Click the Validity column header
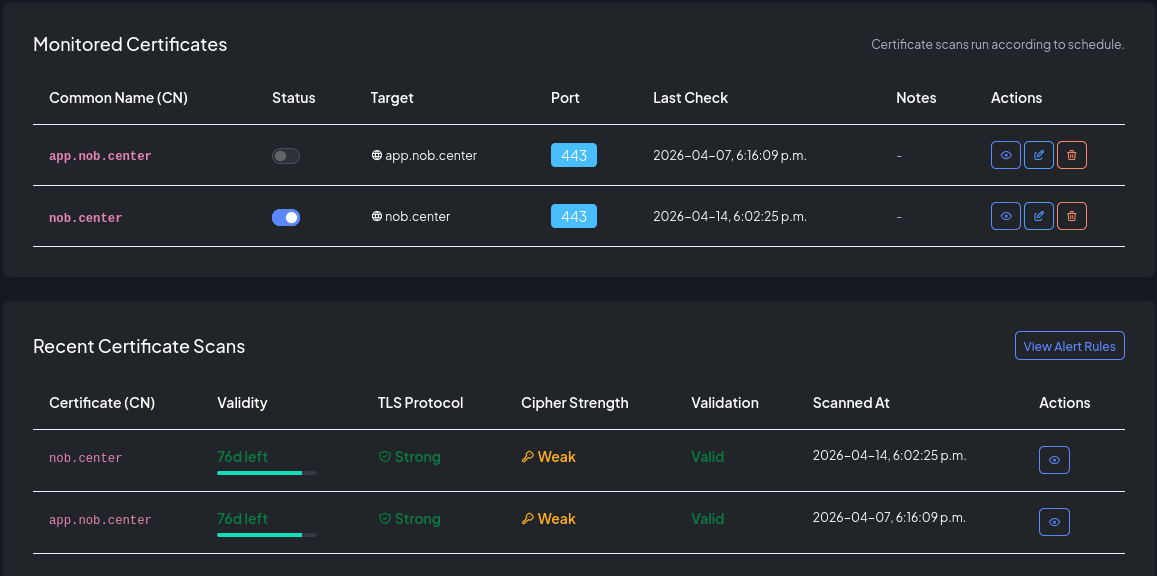This screenshot has width=1157, height=576. (x=242, y=403)
